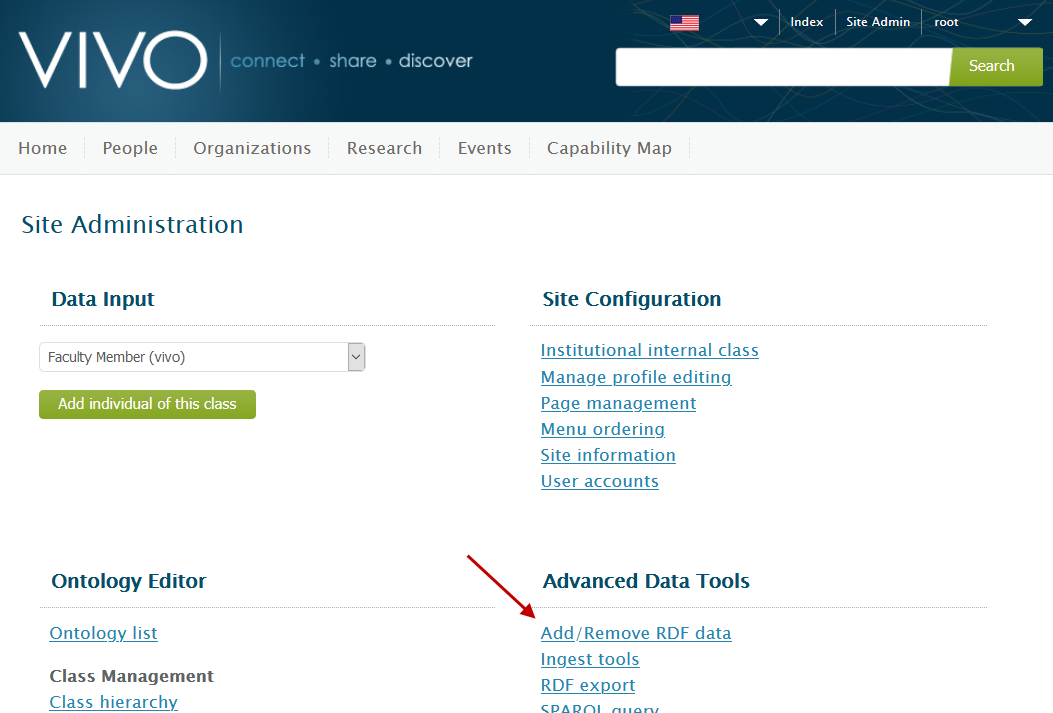Click the Site Administration heading
The width and height of the screenshot is (1053, 713).
tap(132, 224)
